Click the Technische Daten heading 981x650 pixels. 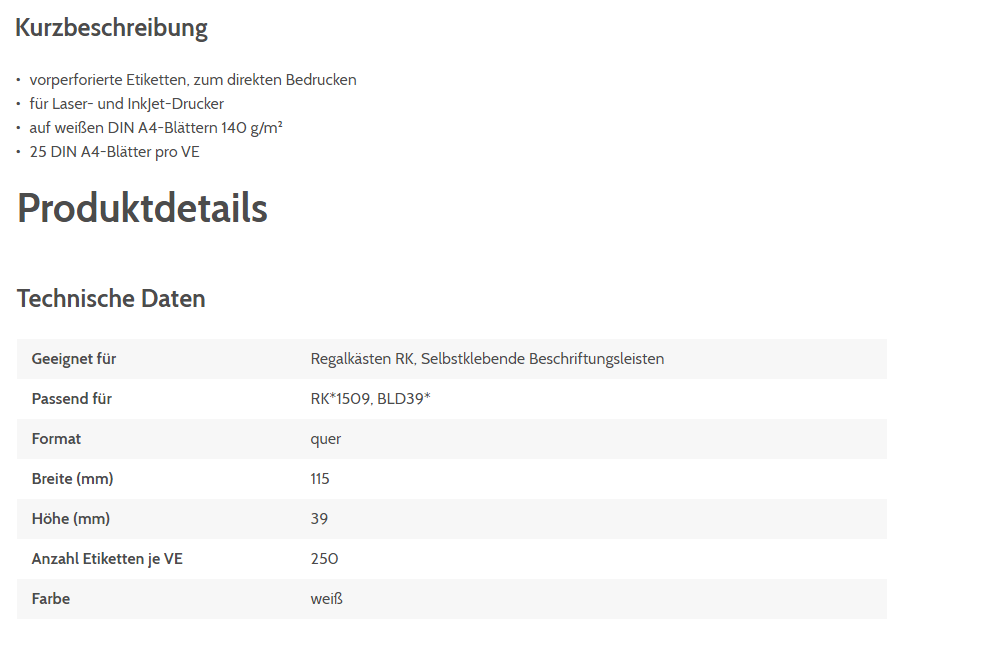pyautogui.click(x=111, y=298)
